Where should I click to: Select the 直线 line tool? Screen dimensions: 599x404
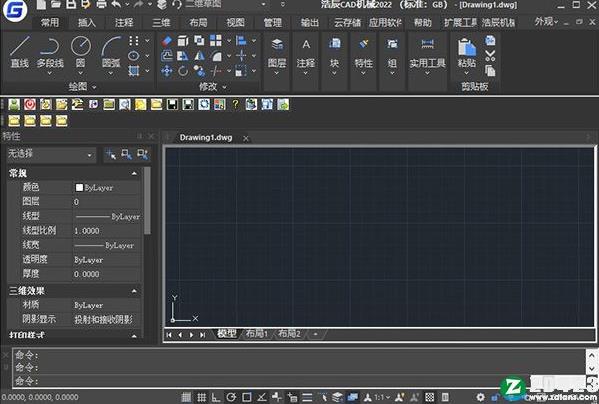click(x=19, y=52)
